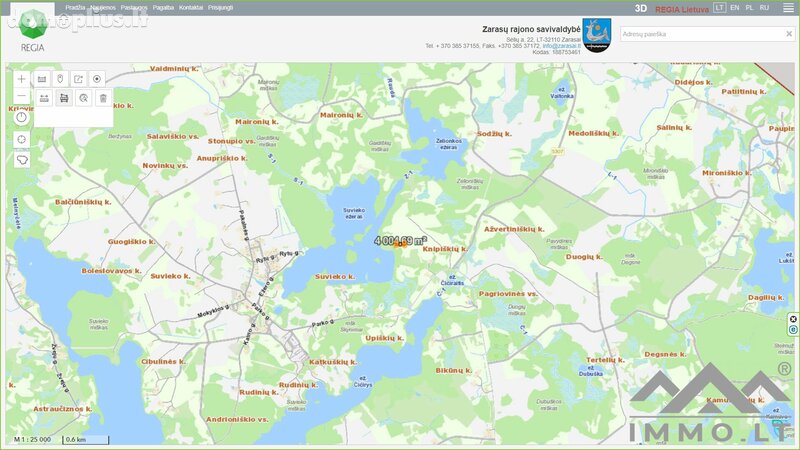Screen dimensions: 800x450
Task: Click Prisijungti to log in
Action: click(220, 8)
